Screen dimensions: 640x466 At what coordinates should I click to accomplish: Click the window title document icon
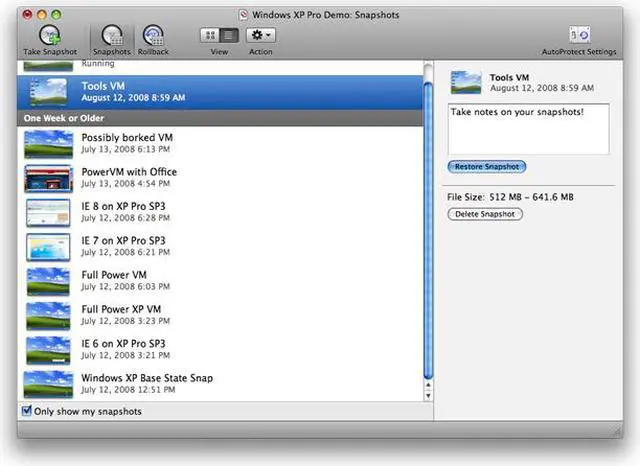coord(243,15)
